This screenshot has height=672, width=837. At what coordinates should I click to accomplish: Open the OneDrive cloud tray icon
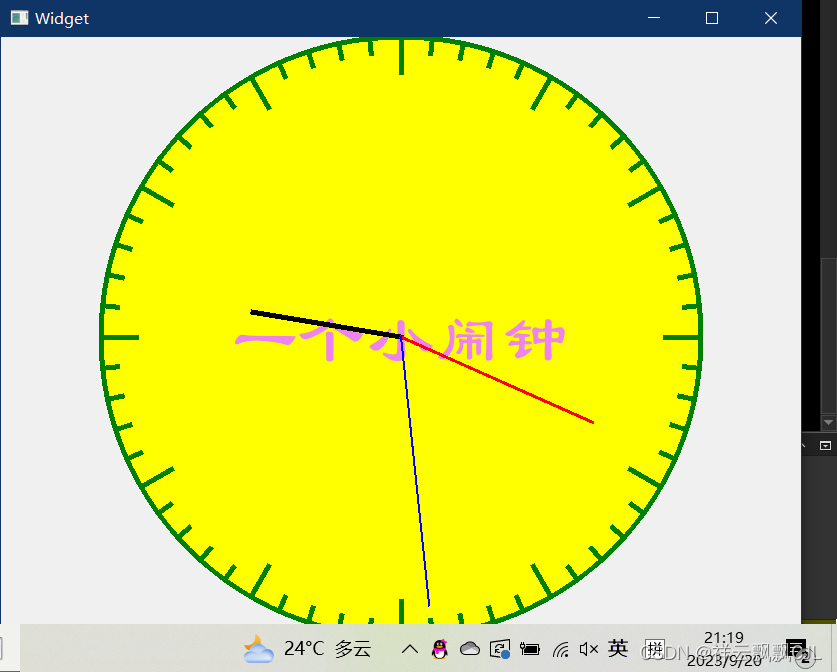pyautogui.click(x=470, y=649)
